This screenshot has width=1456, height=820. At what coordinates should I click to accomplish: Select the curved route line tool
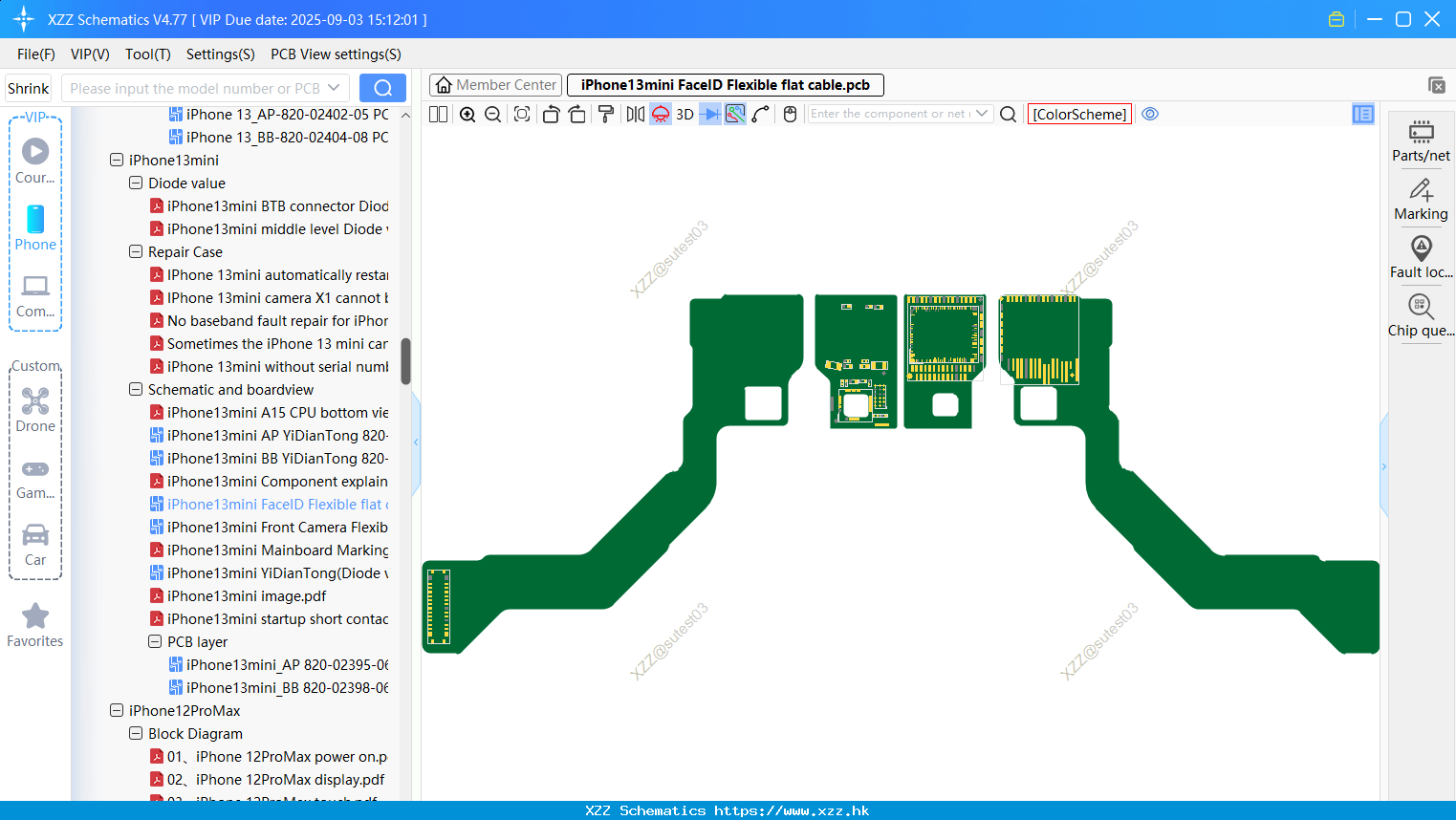click(x=761, y=114)
